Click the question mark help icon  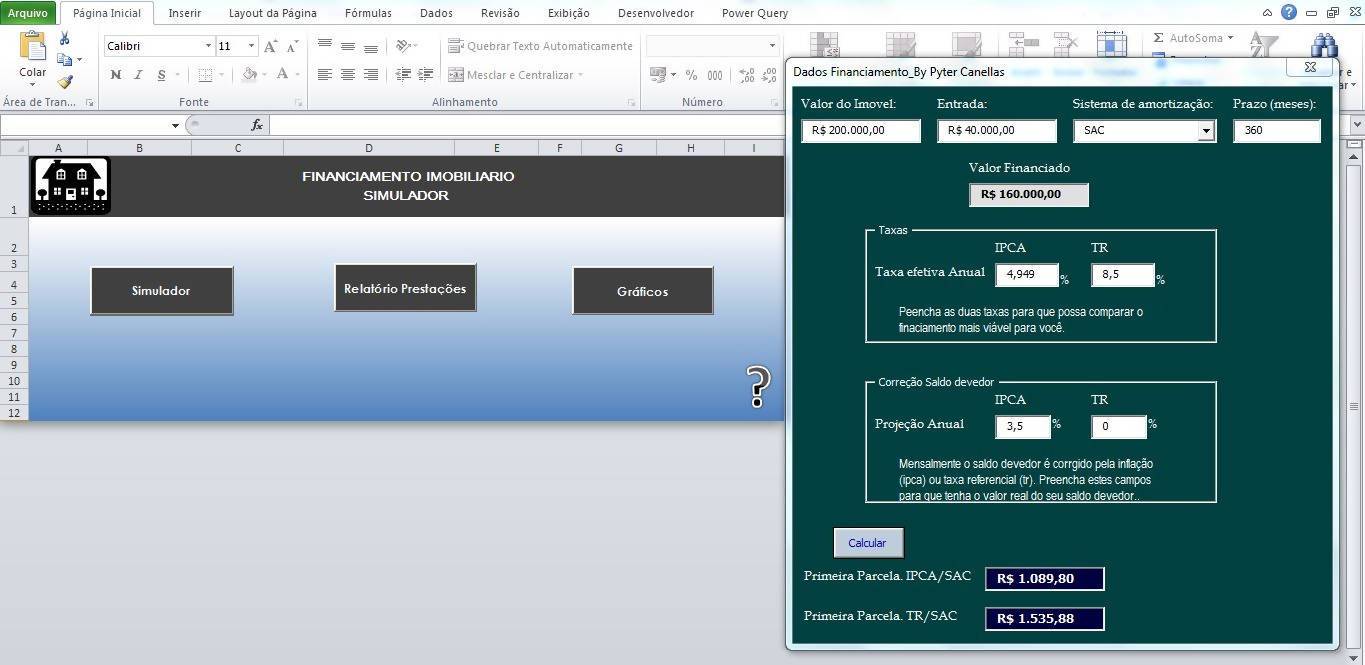(759, 387)
